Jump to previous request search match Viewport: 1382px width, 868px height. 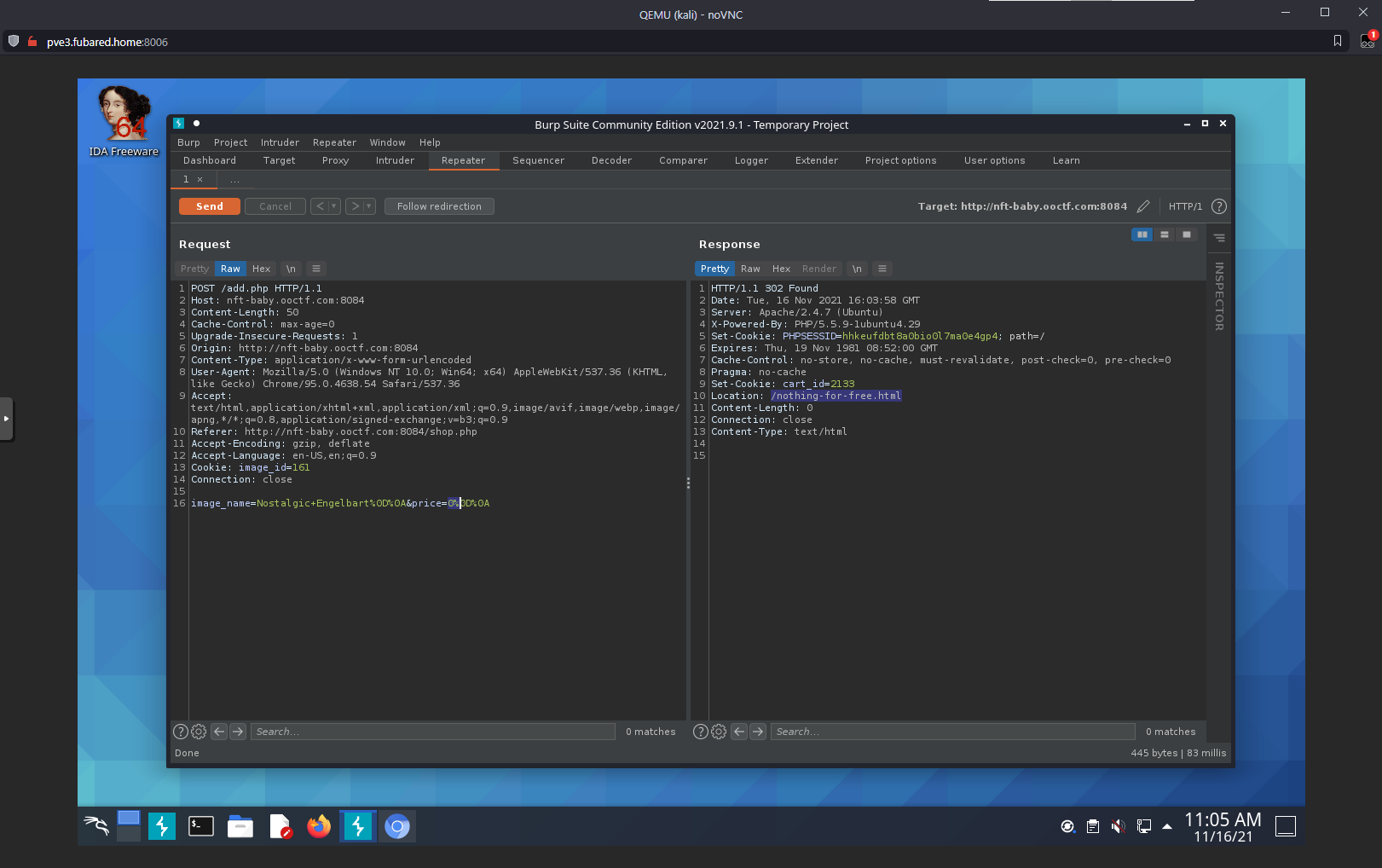219,732
